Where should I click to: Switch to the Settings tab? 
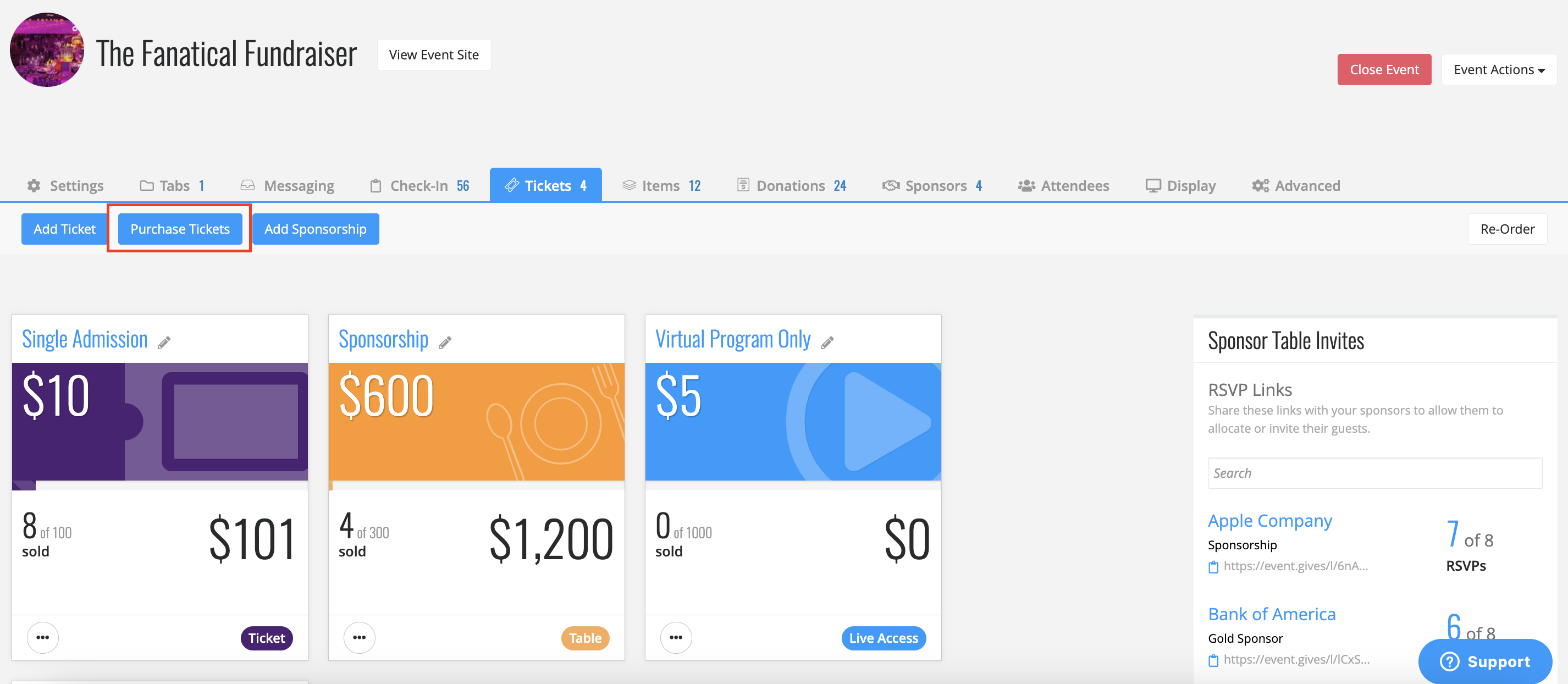point(65,186)
